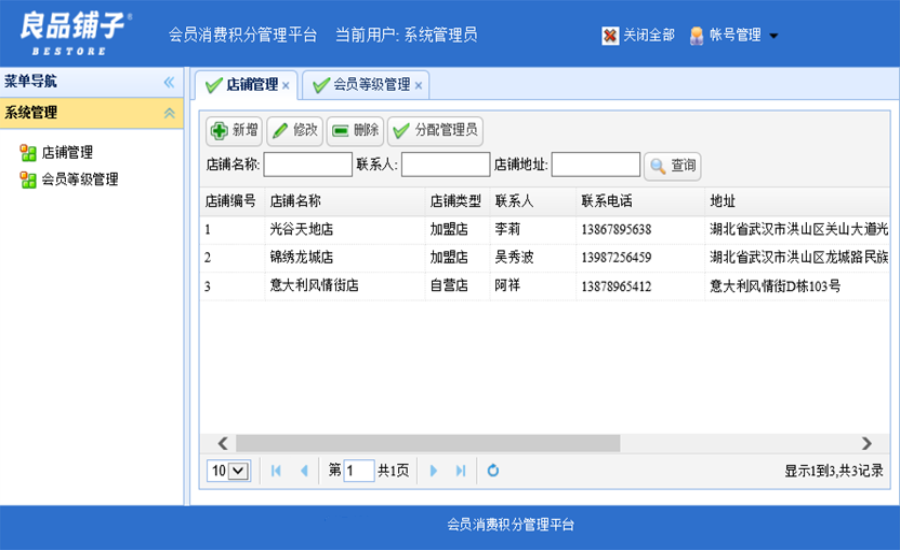Viewport: 900px width, 550px height.
Task: Click the 删除 delete button
Action: coord(355,130)
